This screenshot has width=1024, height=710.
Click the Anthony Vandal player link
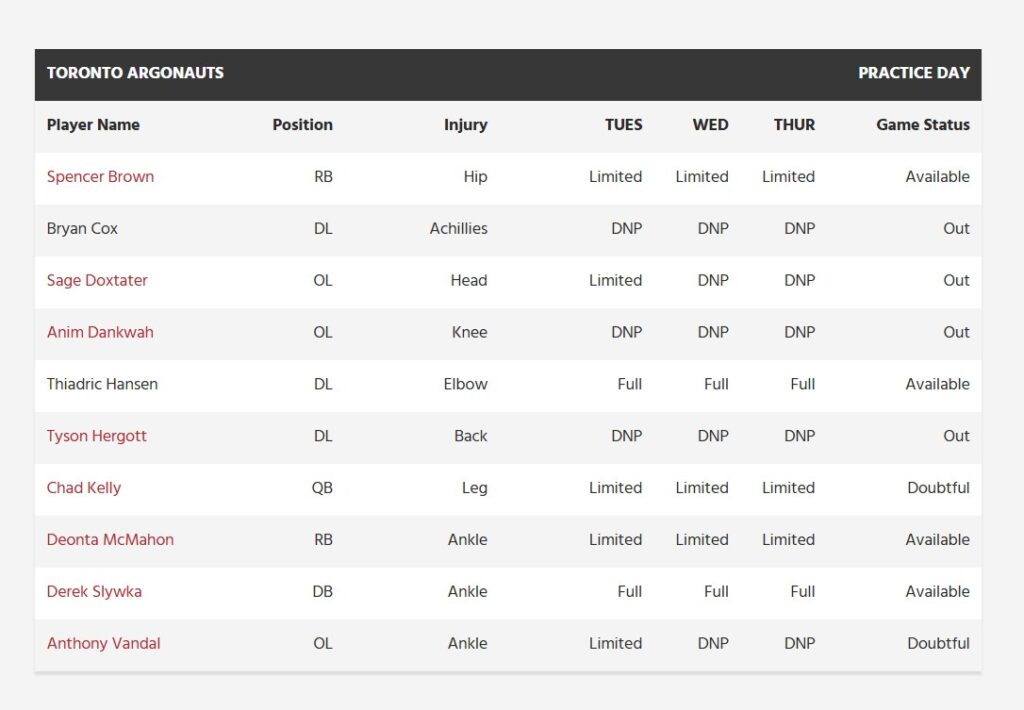click(103, 644)
